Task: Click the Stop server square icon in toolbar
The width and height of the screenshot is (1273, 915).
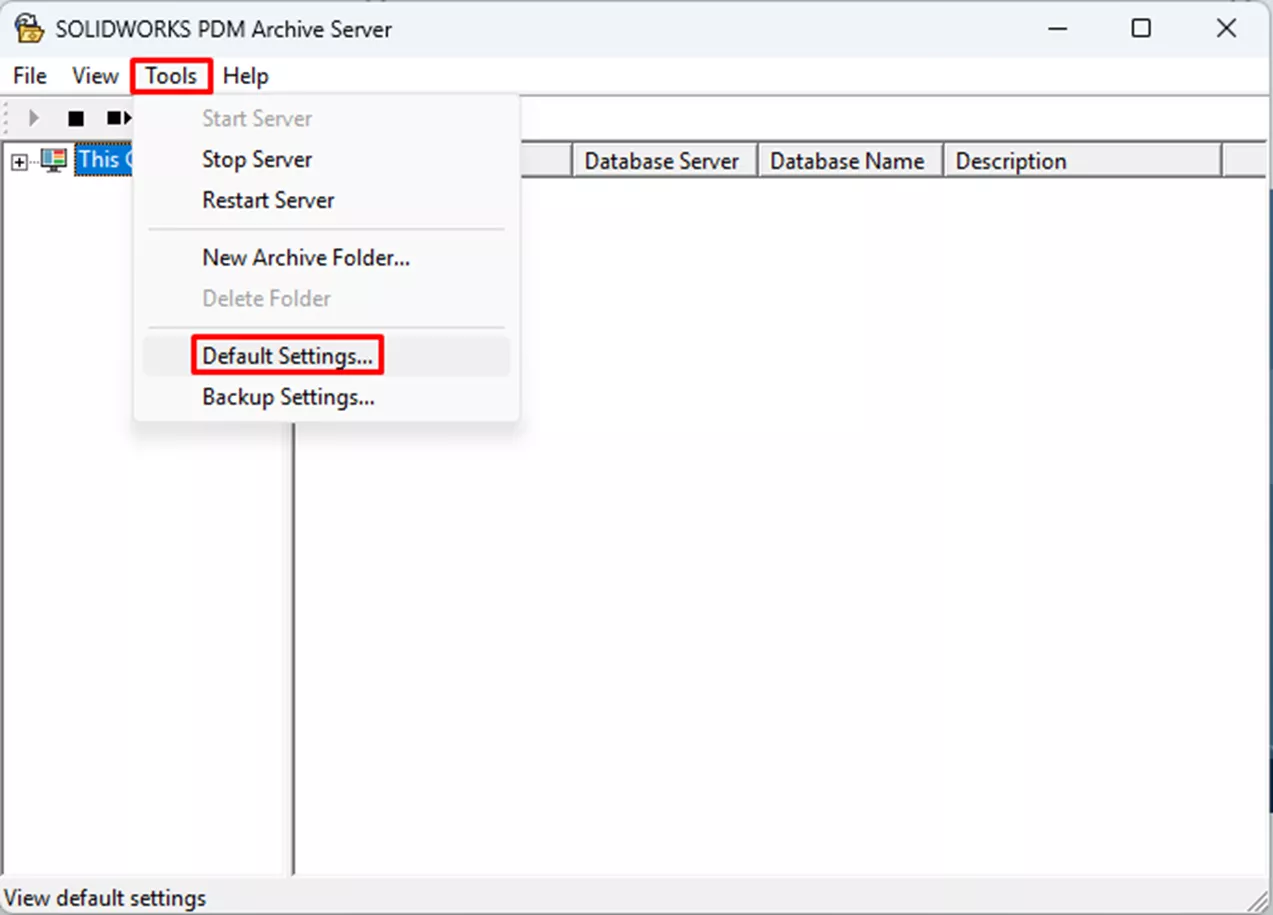Action: pos(76,118)
